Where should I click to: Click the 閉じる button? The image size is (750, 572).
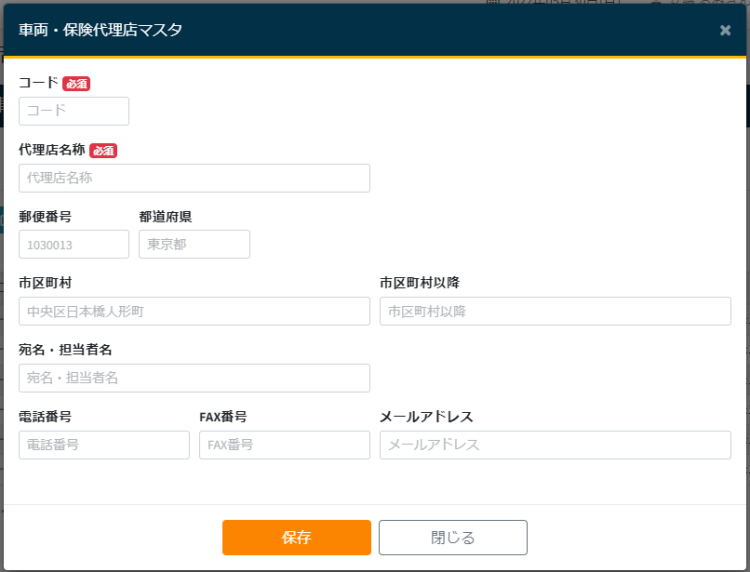(452, 537)
